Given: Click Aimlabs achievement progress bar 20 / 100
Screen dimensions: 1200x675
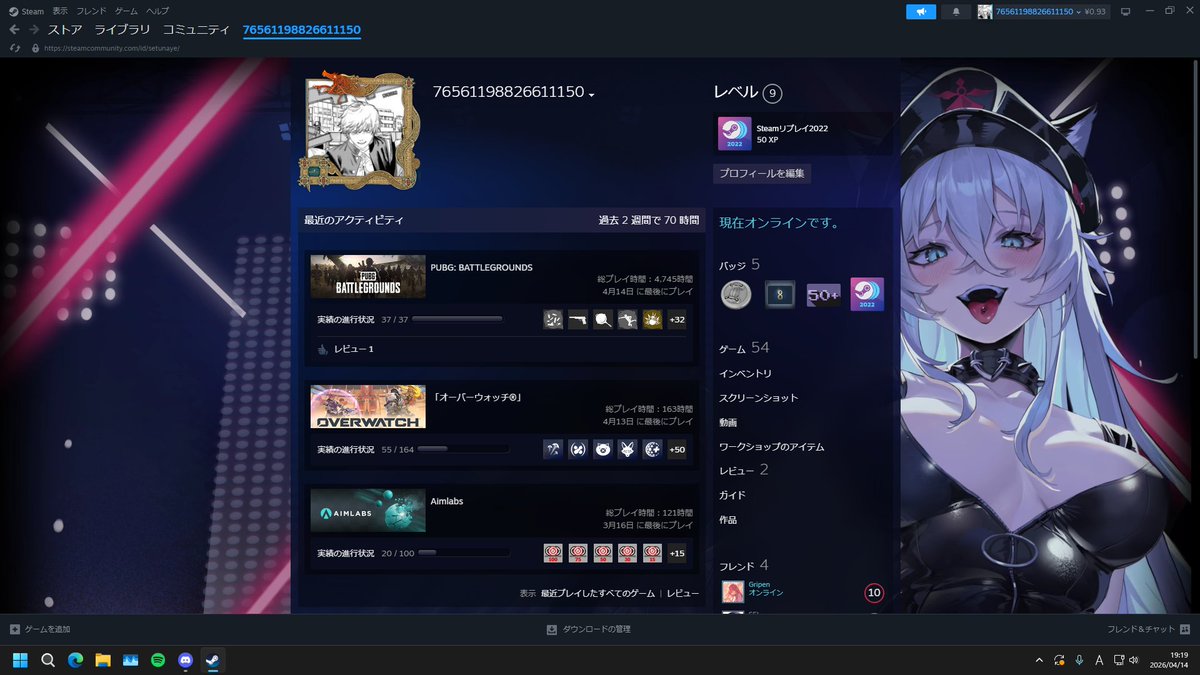Looking at the screenshot, I should point(463,553).
